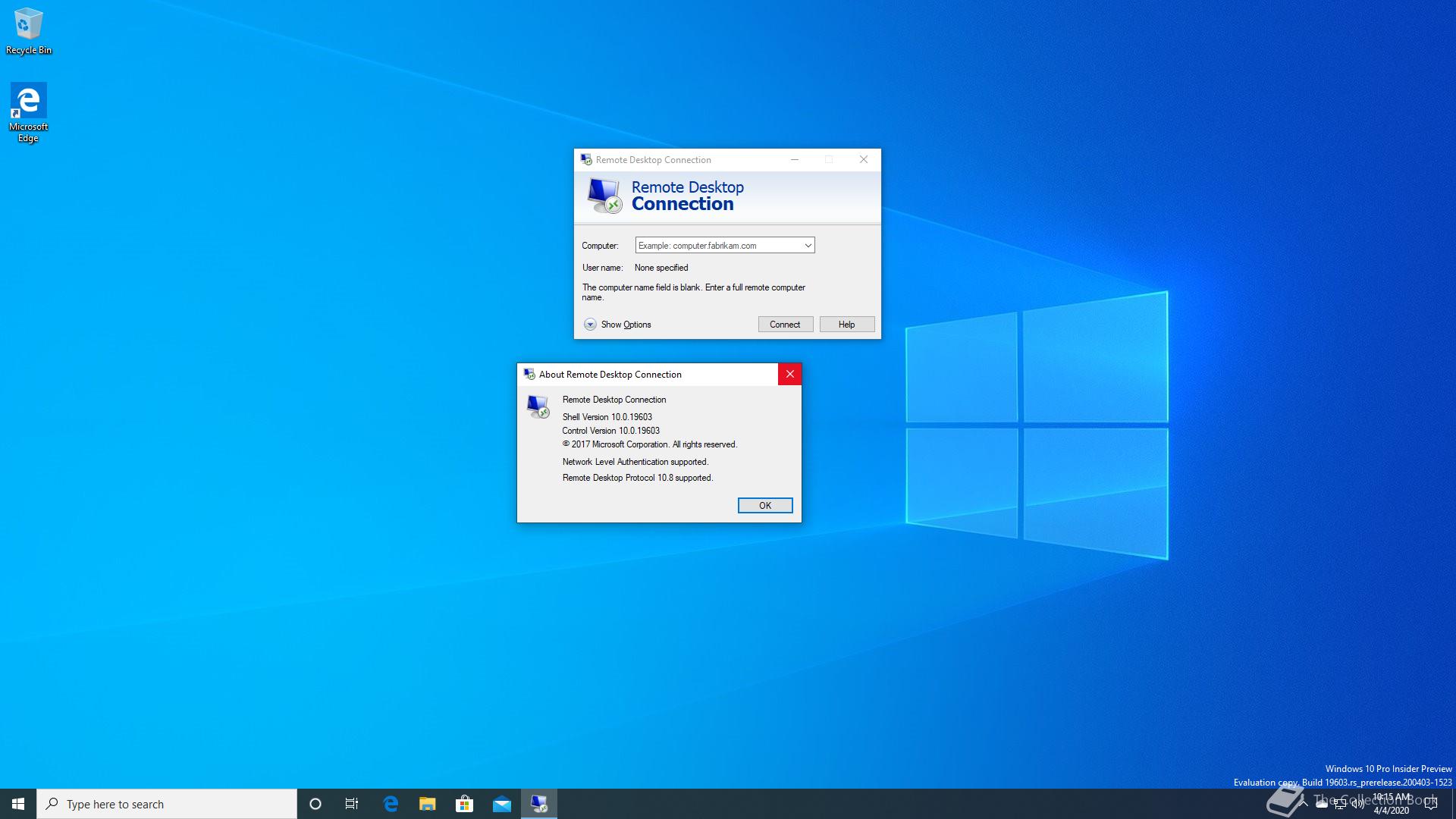Open Microsoft Store from the taskbar
1456x819 pixels.
[x=464, y=804]
